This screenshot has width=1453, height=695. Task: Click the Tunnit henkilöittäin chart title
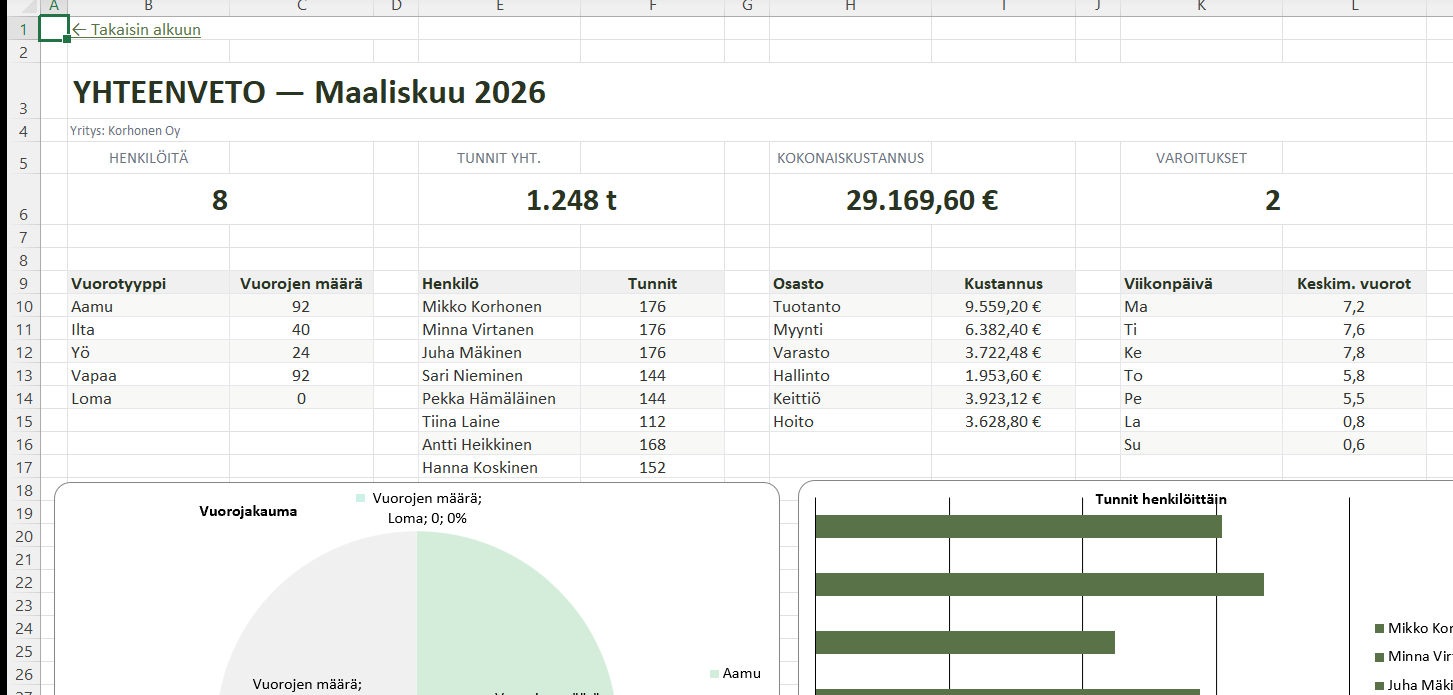coord(1160,499)
